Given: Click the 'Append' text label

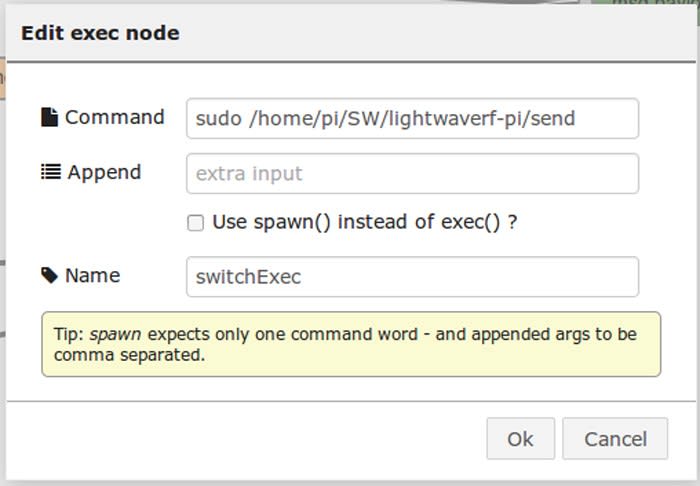Looking at the screenshot, I should tap(104, 173).
